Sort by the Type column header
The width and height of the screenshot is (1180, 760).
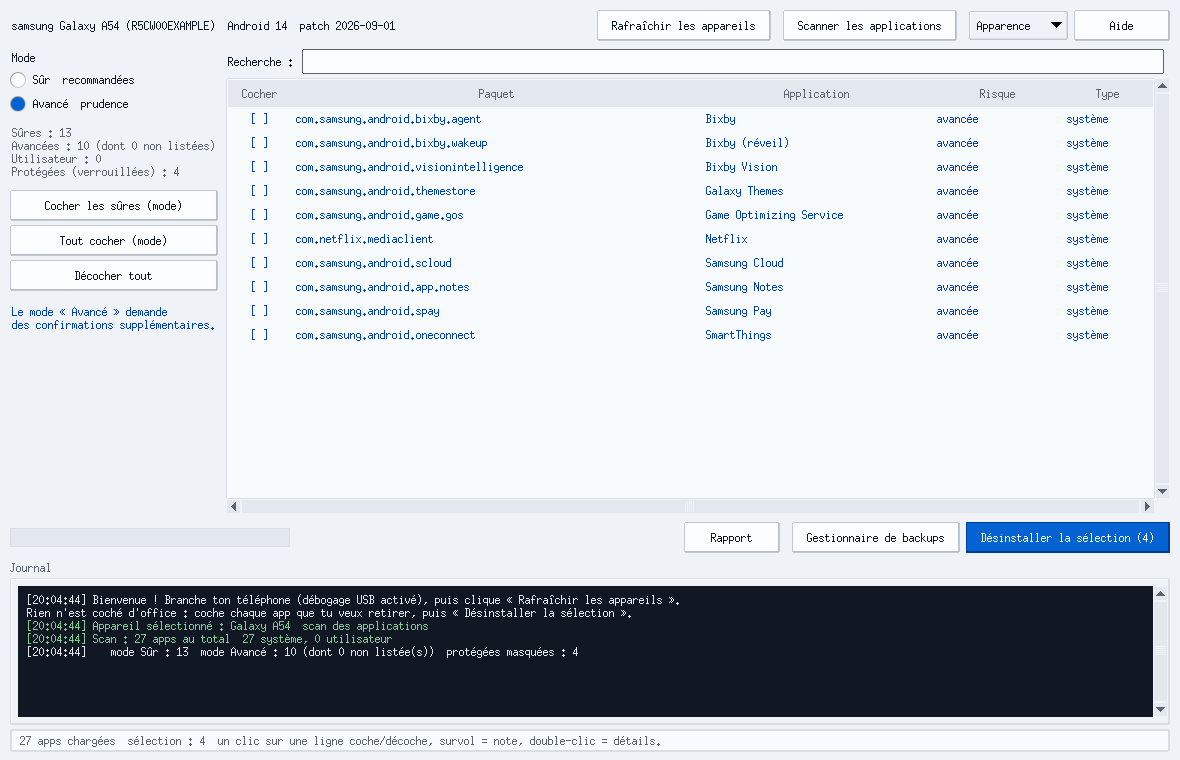tap(1107, 94)
